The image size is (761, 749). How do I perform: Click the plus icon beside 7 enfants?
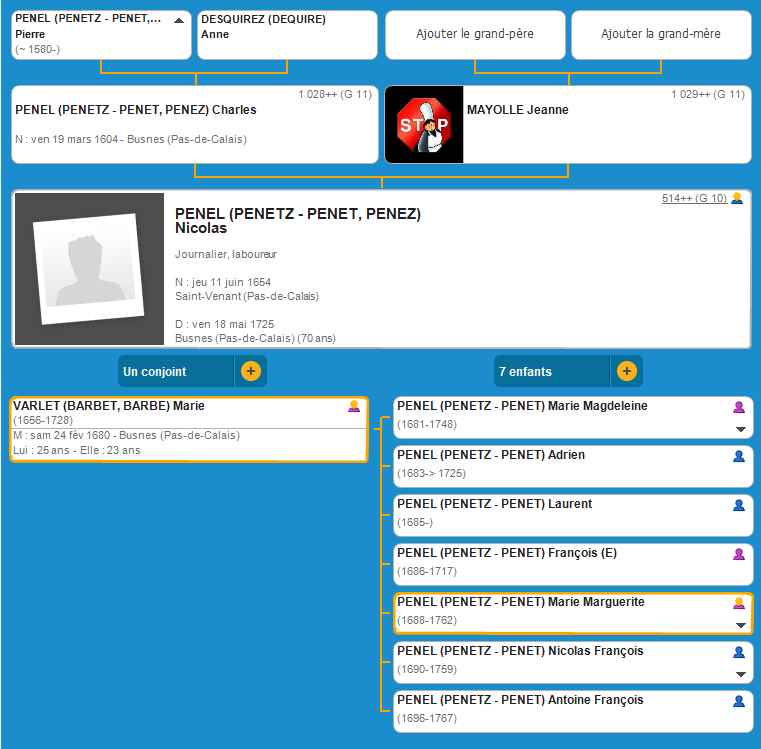pyautogui.click(x=626, y=371)
